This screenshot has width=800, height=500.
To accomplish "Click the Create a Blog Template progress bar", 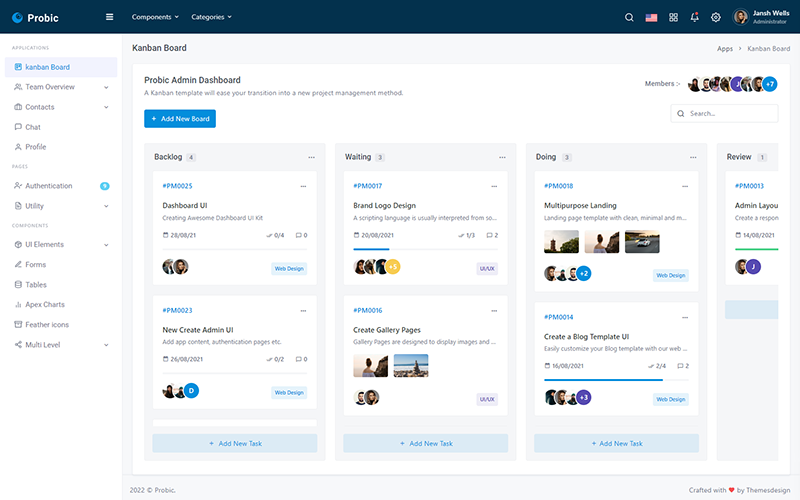I will coord(616,380).
